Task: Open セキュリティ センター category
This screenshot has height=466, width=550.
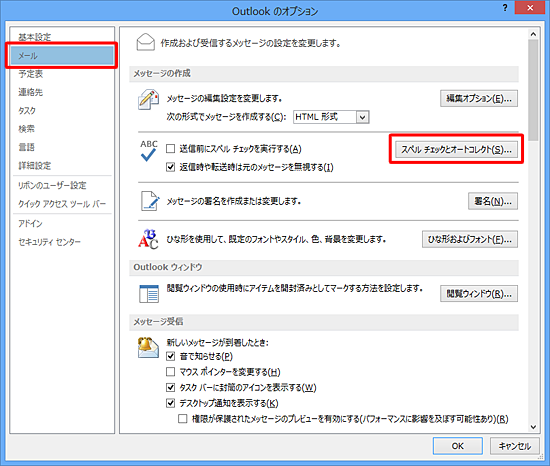Action: click(x=62, y=242)
